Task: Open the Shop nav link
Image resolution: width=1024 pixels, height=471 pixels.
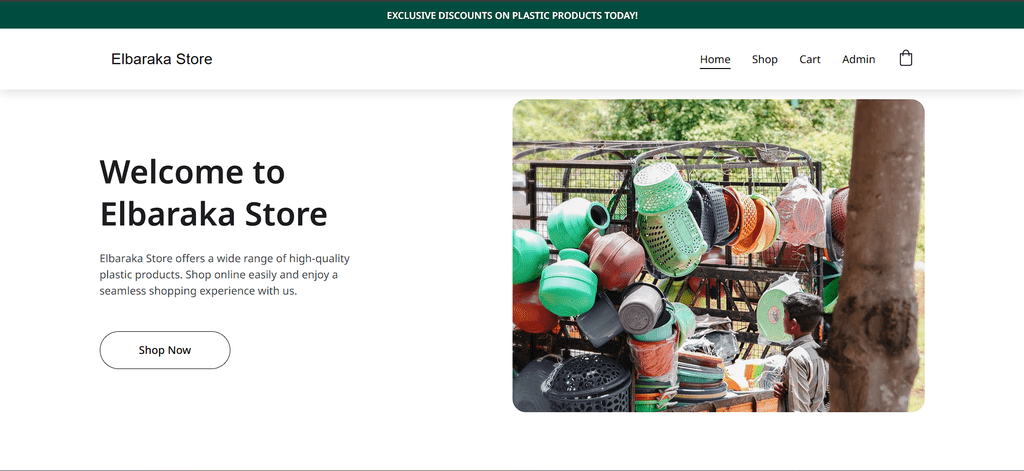Action: 764,59
